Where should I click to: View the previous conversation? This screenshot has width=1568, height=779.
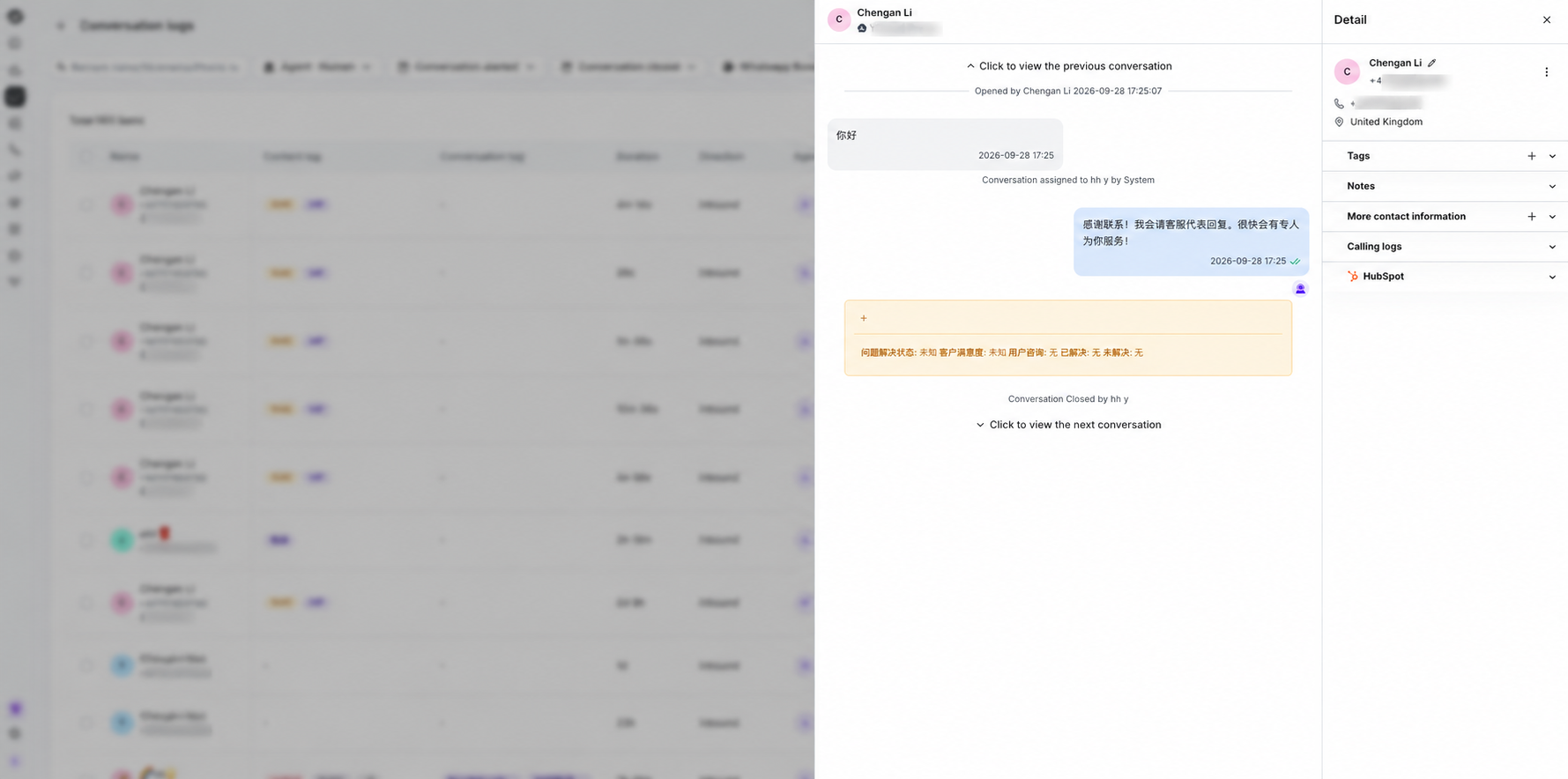[x=1068, y=66]
